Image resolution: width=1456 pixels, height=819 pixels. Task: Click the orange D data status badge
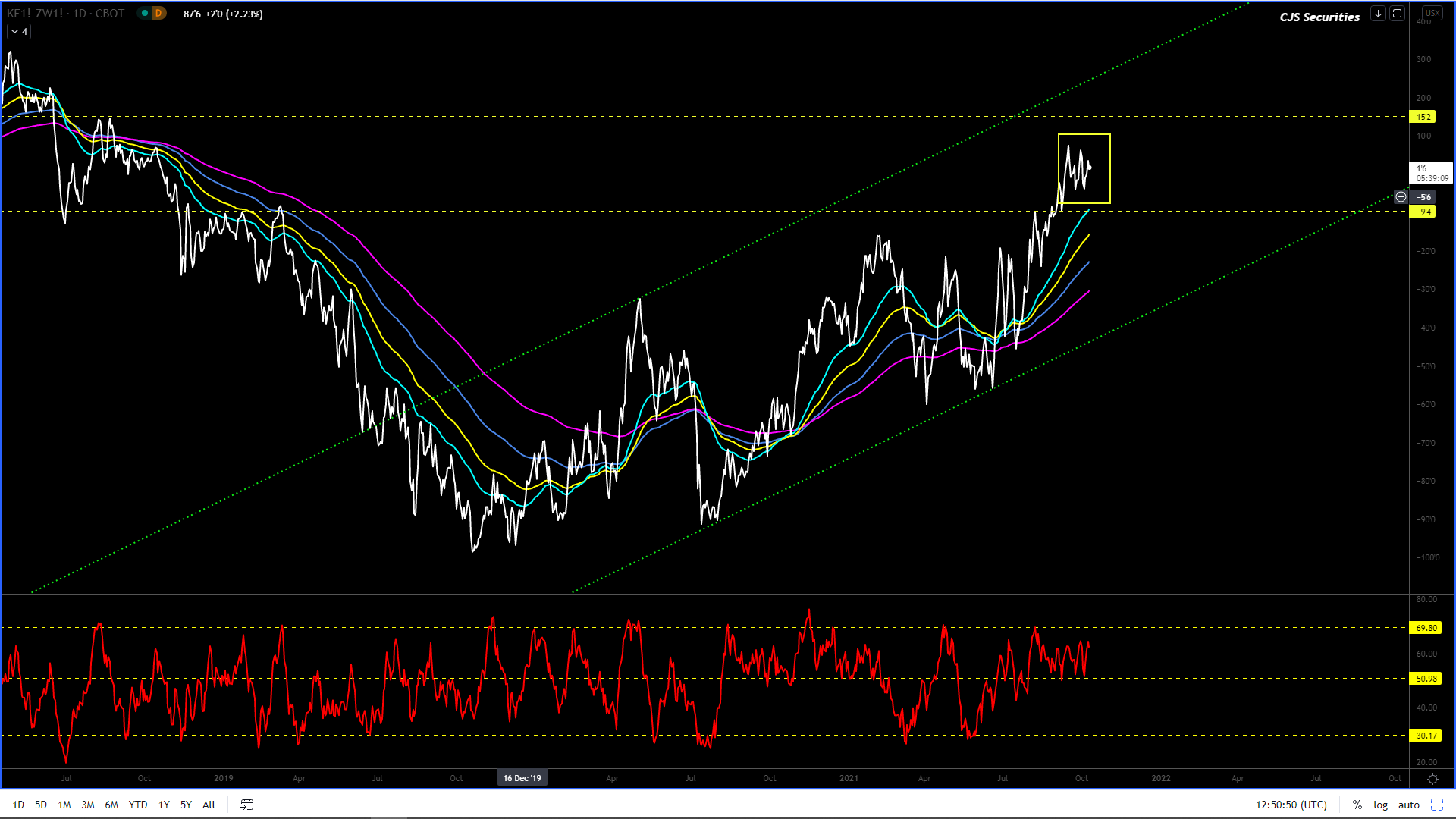pos(158,14)
